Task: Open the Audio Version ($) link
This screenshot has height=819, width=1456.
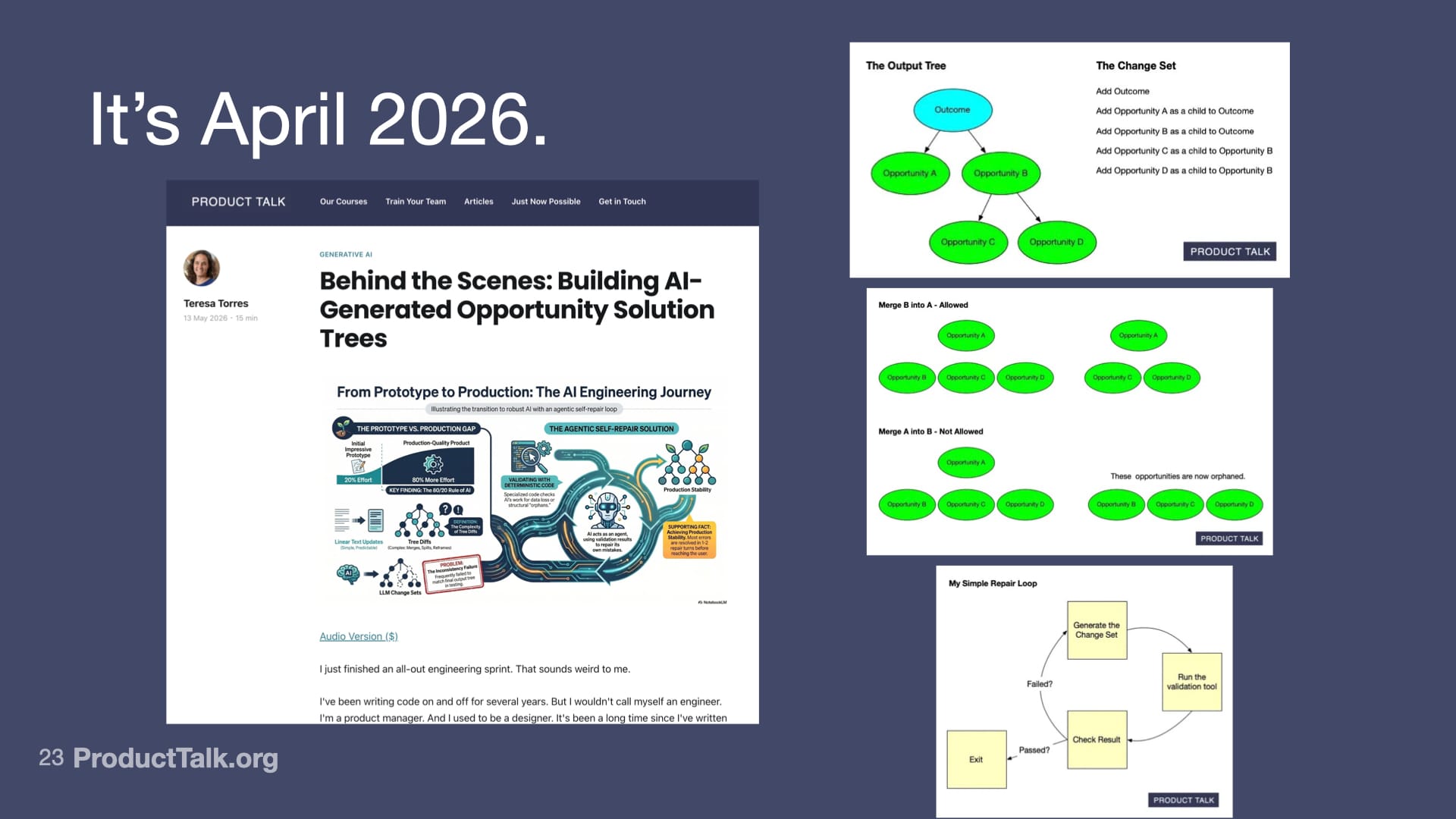Action: (359, 636)
